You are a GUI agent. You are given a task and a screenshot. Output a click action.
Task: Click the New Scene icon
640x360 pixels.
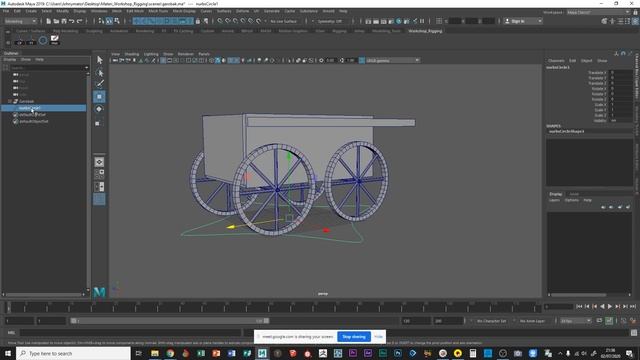[49, 21]
